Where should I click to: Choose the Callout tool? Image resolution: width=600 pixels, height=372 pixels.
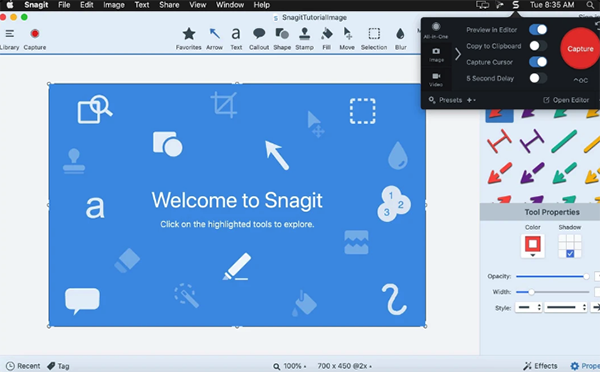pos(259,38)
